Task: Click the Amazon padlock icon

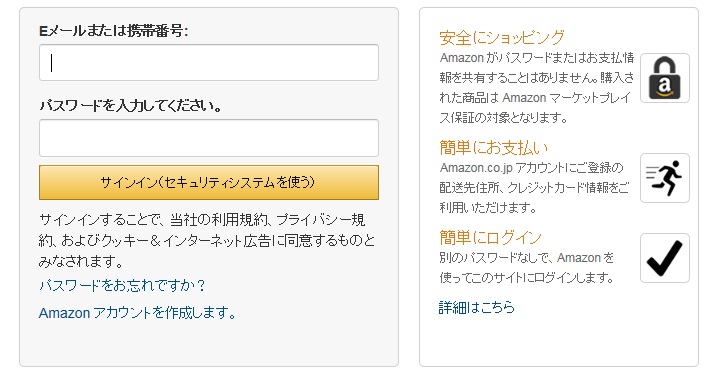Action: click(664, 78)
